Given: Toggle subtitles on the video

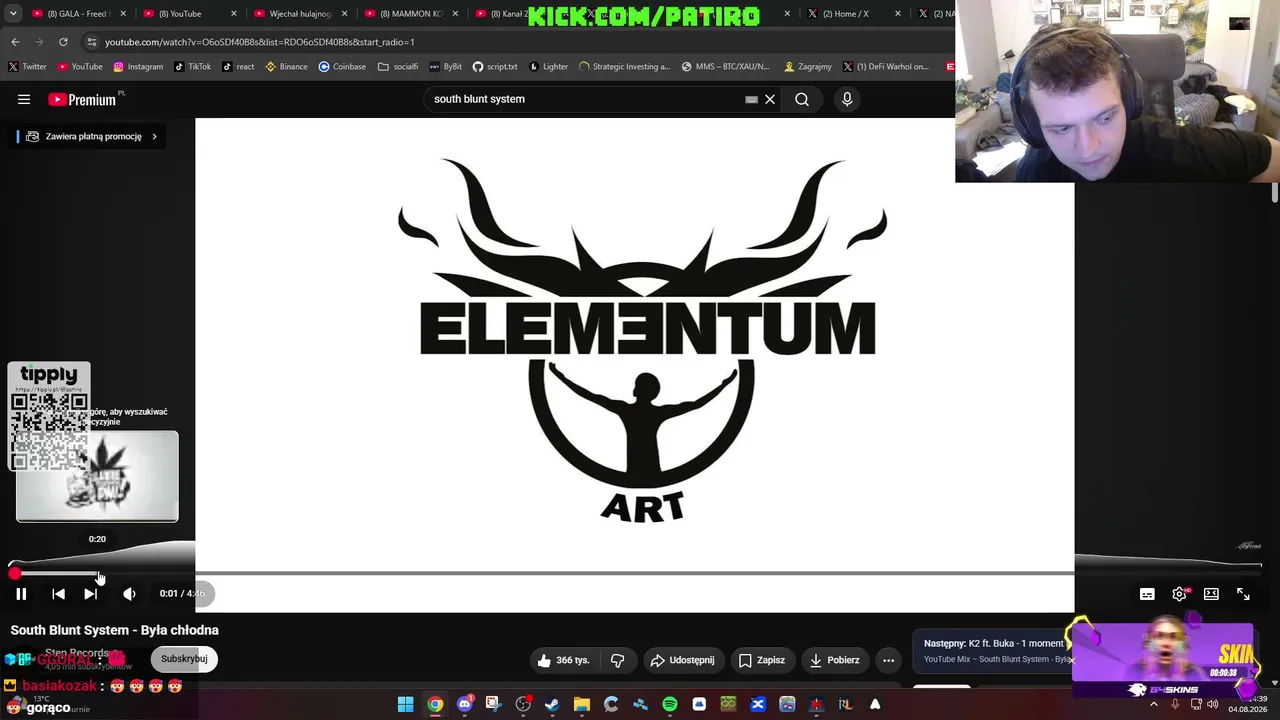Looking at the screenshot, I should (x=1147, y=594).
